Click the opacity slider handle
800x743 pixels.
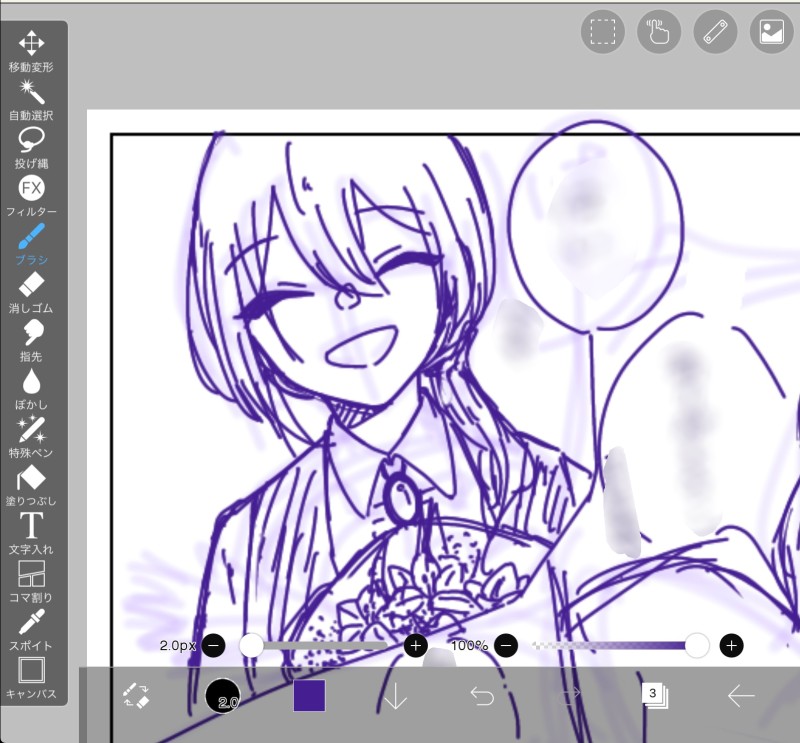[x=697, y=646]
